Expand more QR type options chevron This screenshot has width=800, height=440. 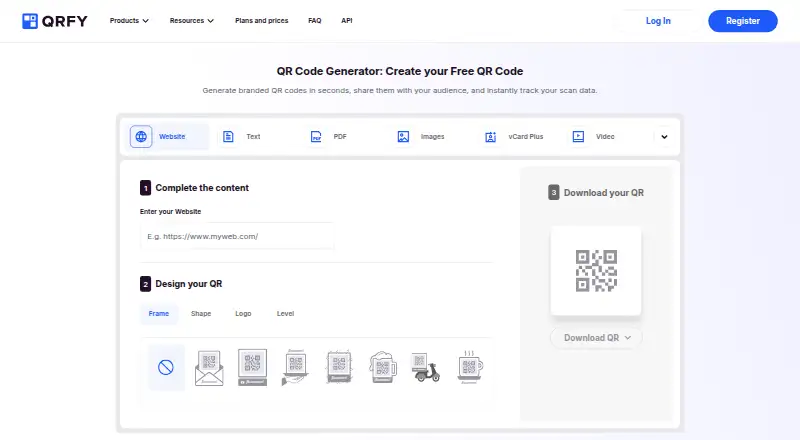click(664, 137)
